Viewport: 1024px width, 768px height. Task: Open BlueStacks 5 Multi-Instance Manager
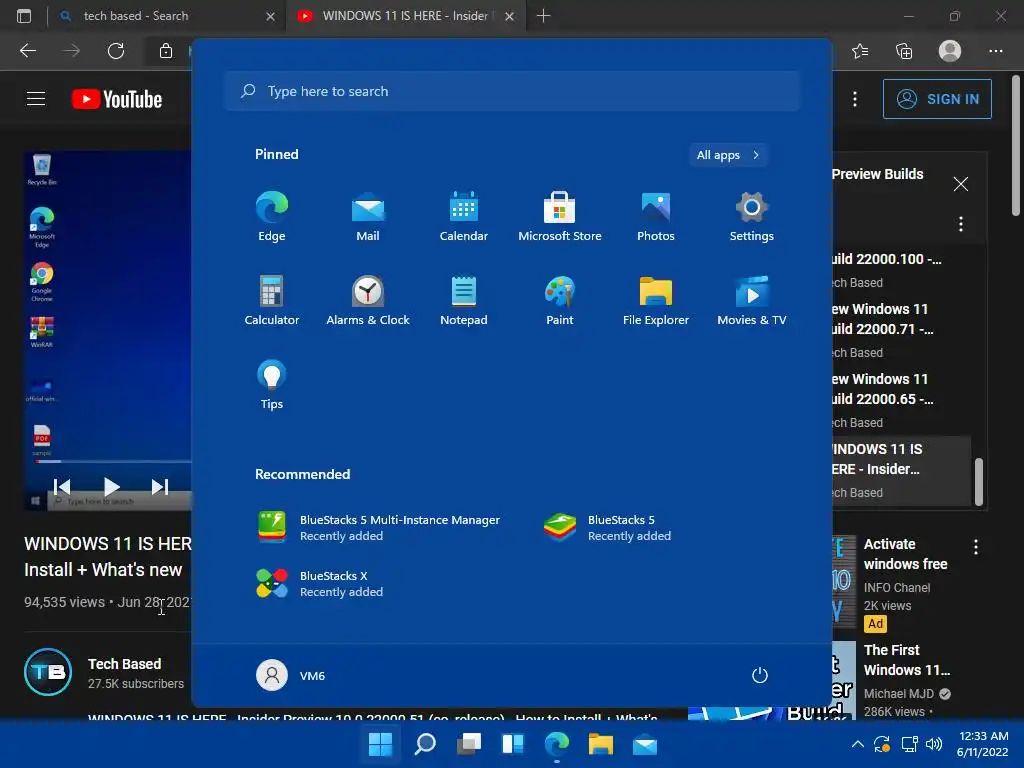[379, 528]
